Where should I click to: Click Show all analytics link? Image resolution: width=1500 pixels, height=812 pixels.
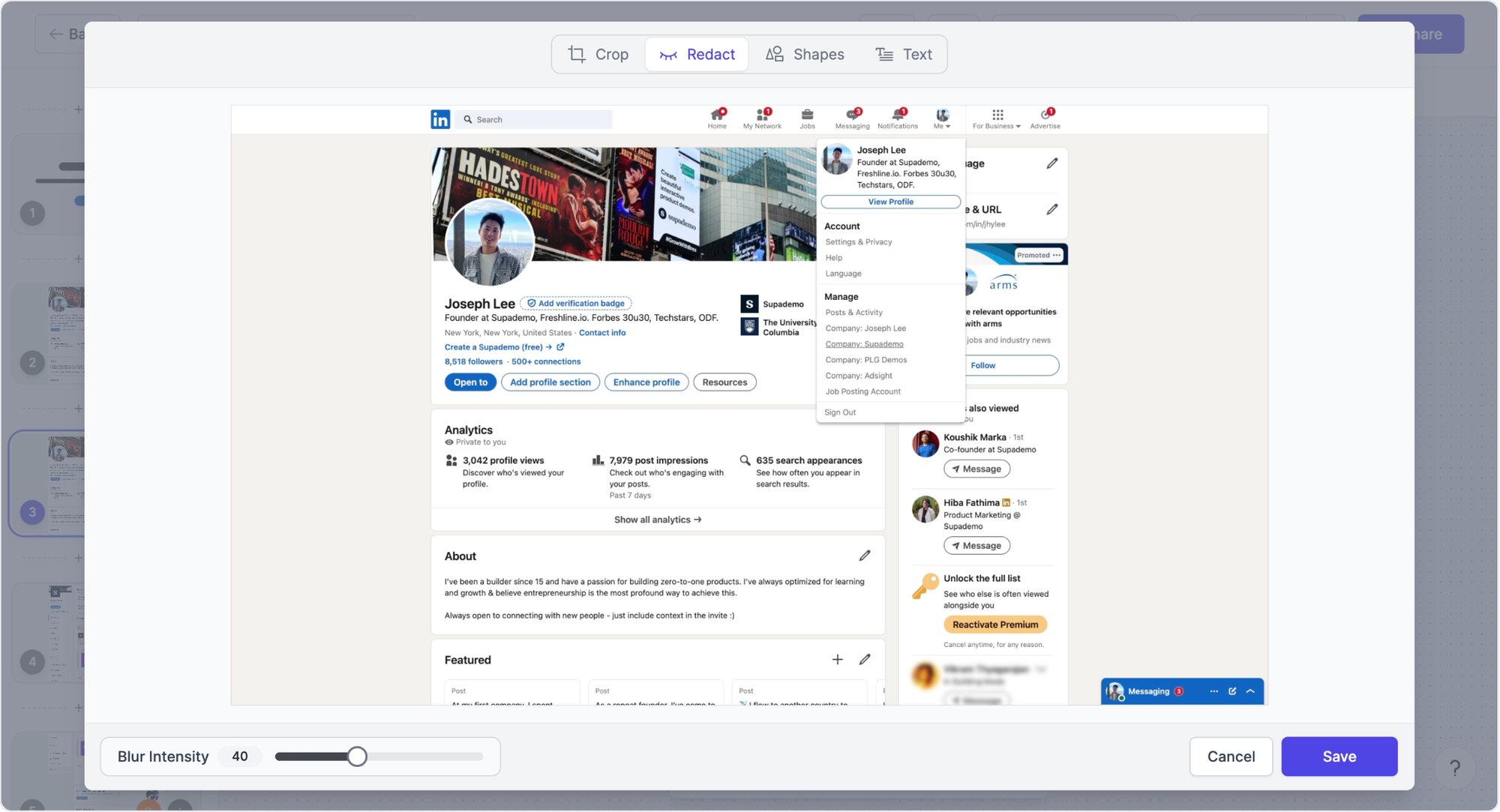point(657,520)
